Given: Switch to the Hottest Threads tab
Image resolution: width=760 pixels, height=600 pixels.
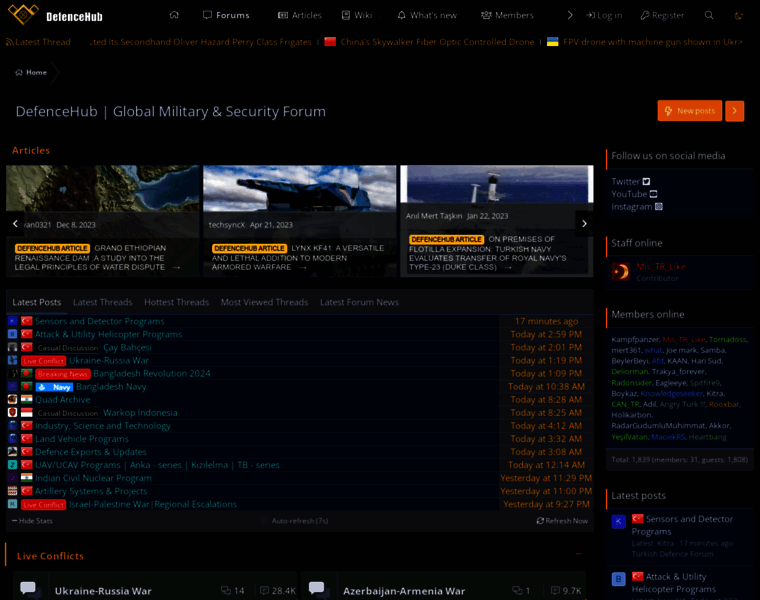Looking at the screenshot, I should 176,302.
